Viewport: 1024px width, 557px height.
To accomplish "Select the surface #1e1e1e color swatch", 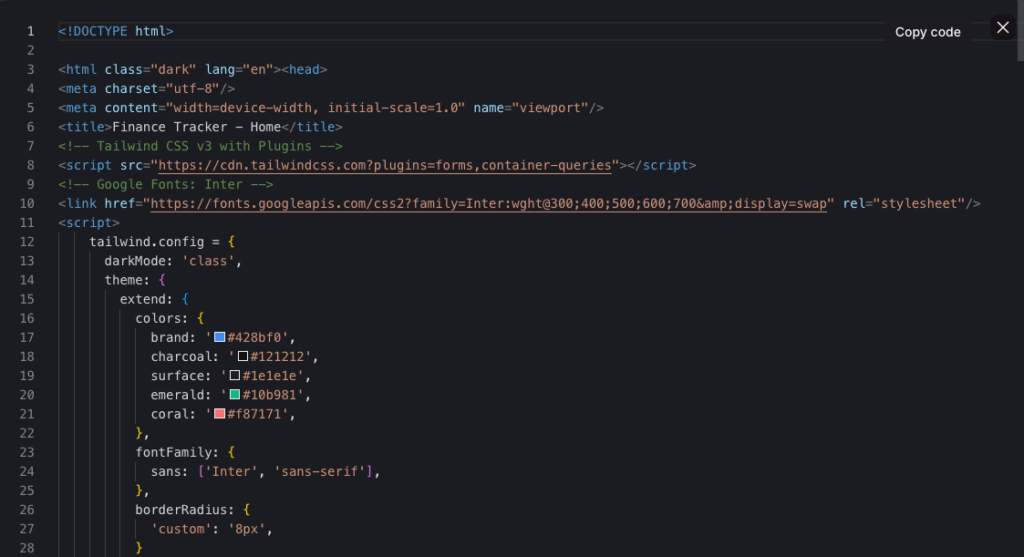I will [235, 375].
